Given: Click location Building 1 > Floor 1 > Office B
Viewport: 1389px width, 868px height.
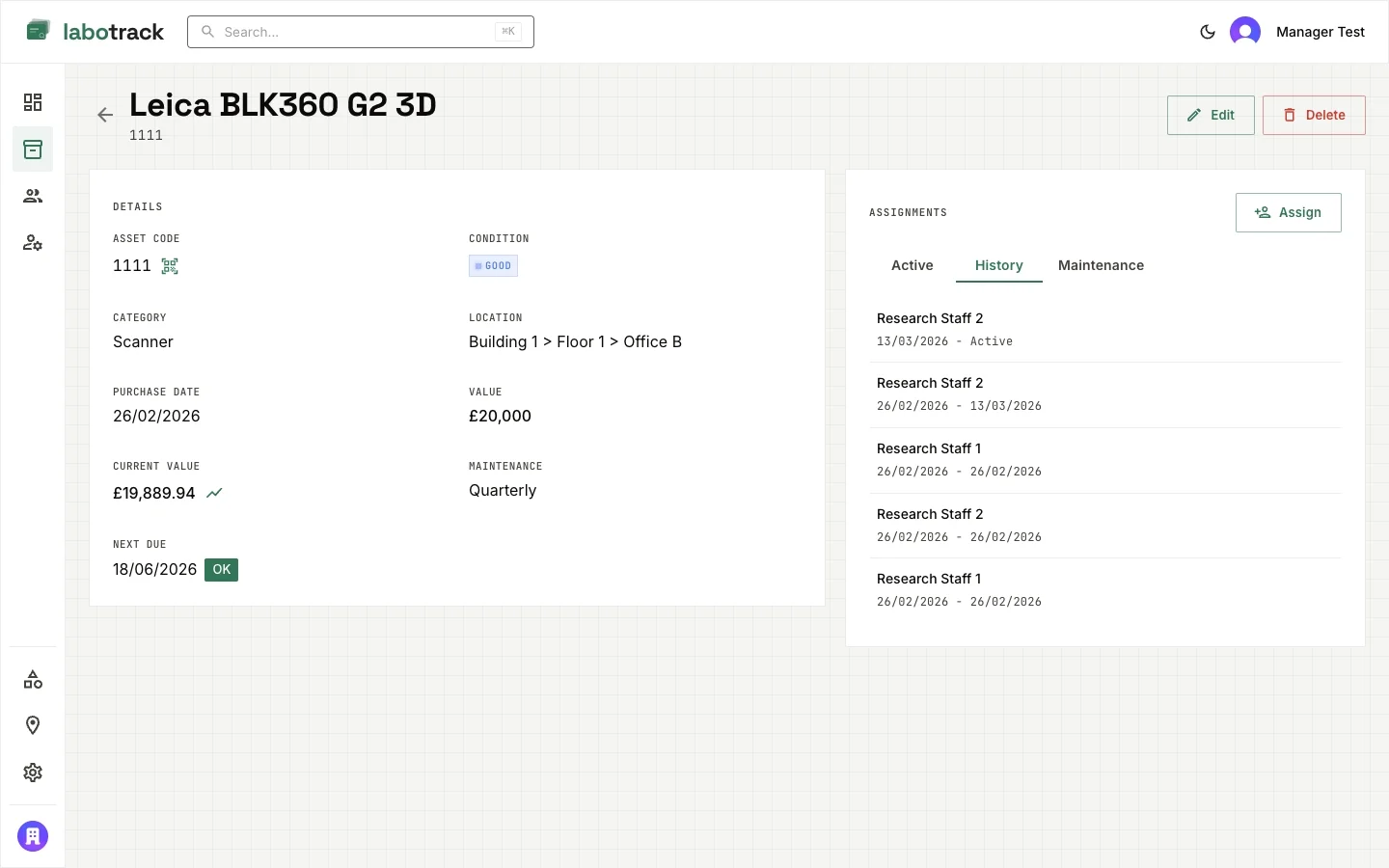Looking at the screenshot, I should pyautogui.click(x=575, y=342).
